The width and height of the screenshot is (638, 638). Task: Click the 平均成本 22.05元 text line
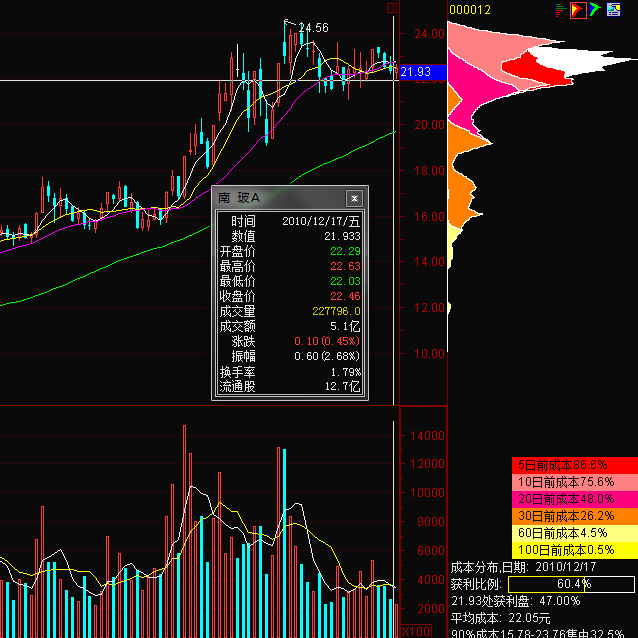pos(501,618)
